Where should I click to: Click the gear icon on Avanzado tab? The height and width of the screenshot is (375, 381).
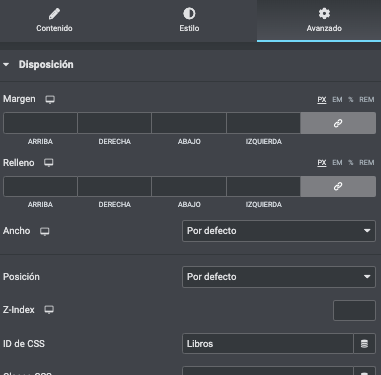point(324,14)
